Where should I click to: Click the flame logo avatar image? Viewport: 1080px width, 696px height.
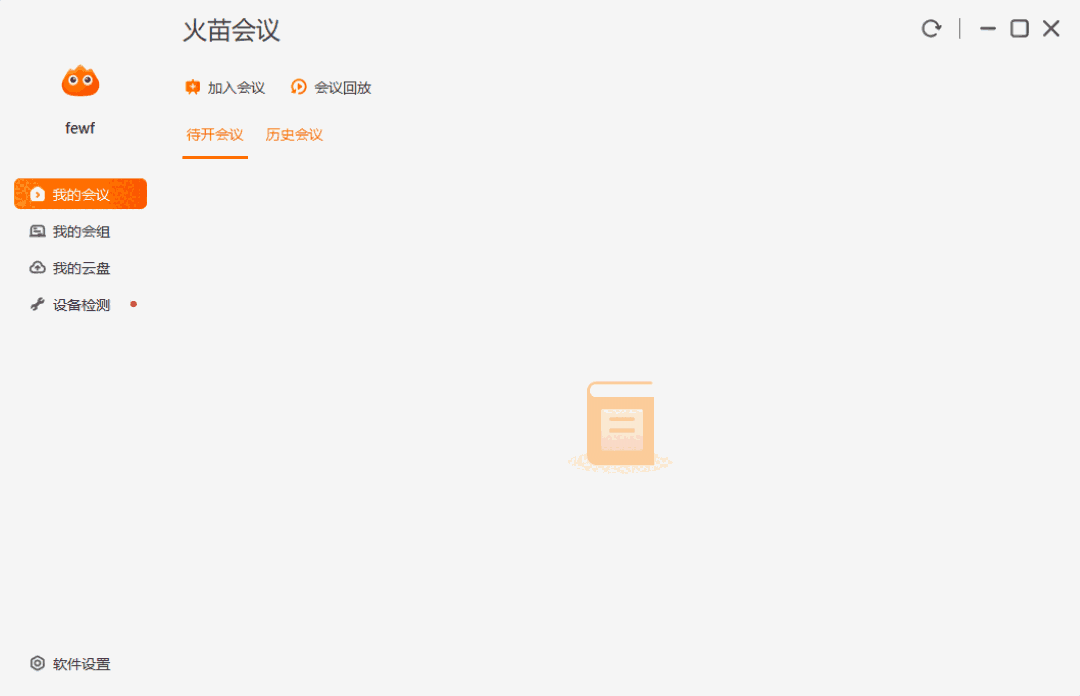point(80,80)
